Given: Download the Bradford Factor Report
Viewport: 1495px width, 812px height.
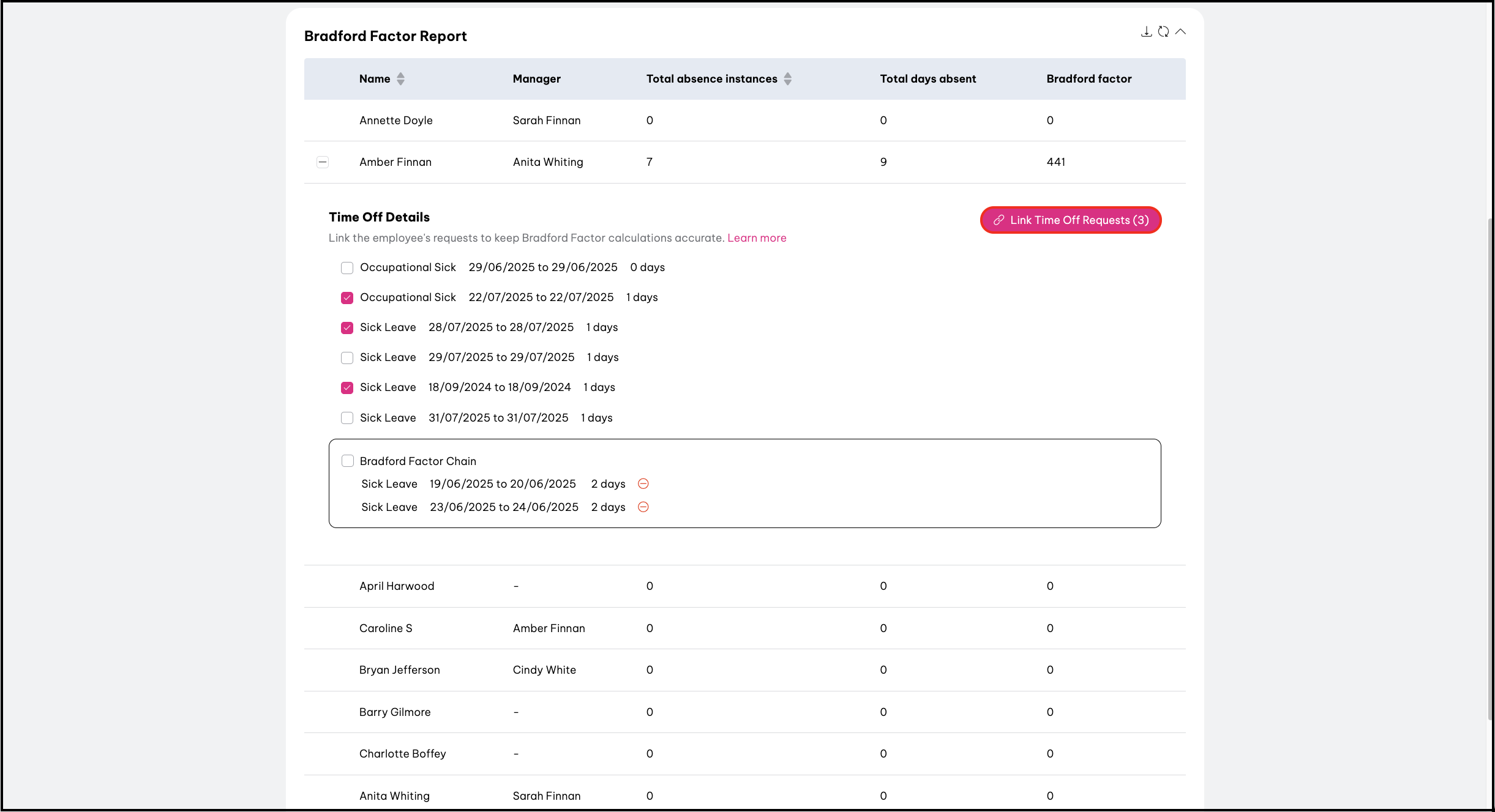Looking at the screenshot, I should [1146, 32].
